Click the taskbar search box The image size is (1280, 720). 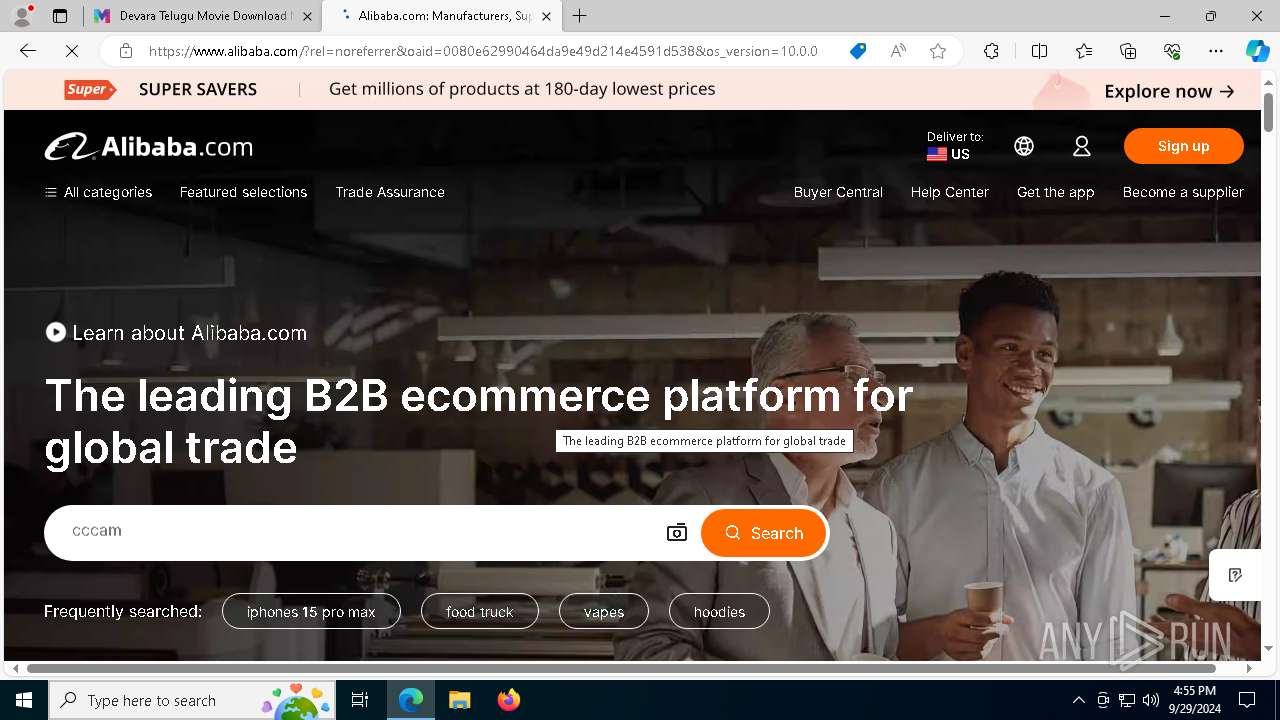point(191,700)
